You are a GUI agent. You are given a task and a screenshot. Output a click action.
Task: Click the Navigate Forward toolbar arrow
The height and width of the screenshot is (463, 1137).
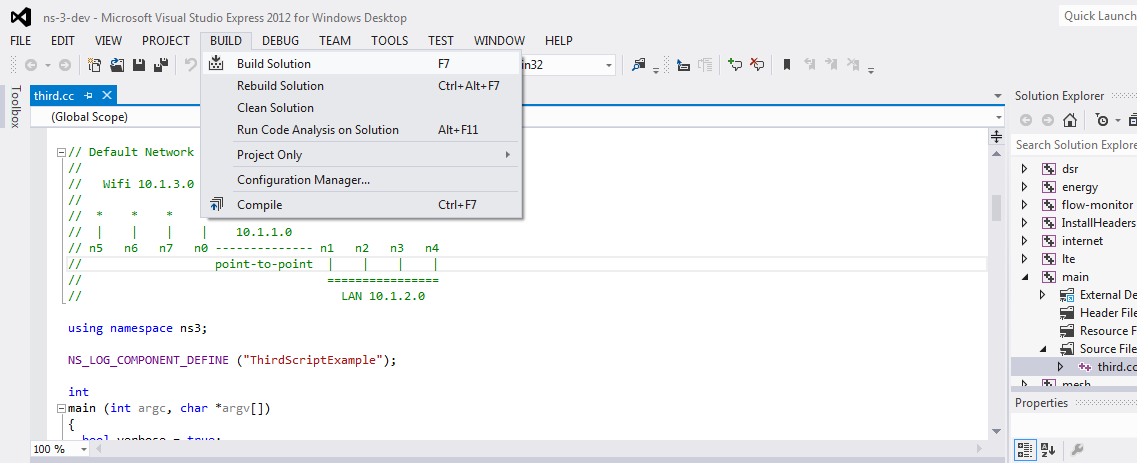coord(65,65)
